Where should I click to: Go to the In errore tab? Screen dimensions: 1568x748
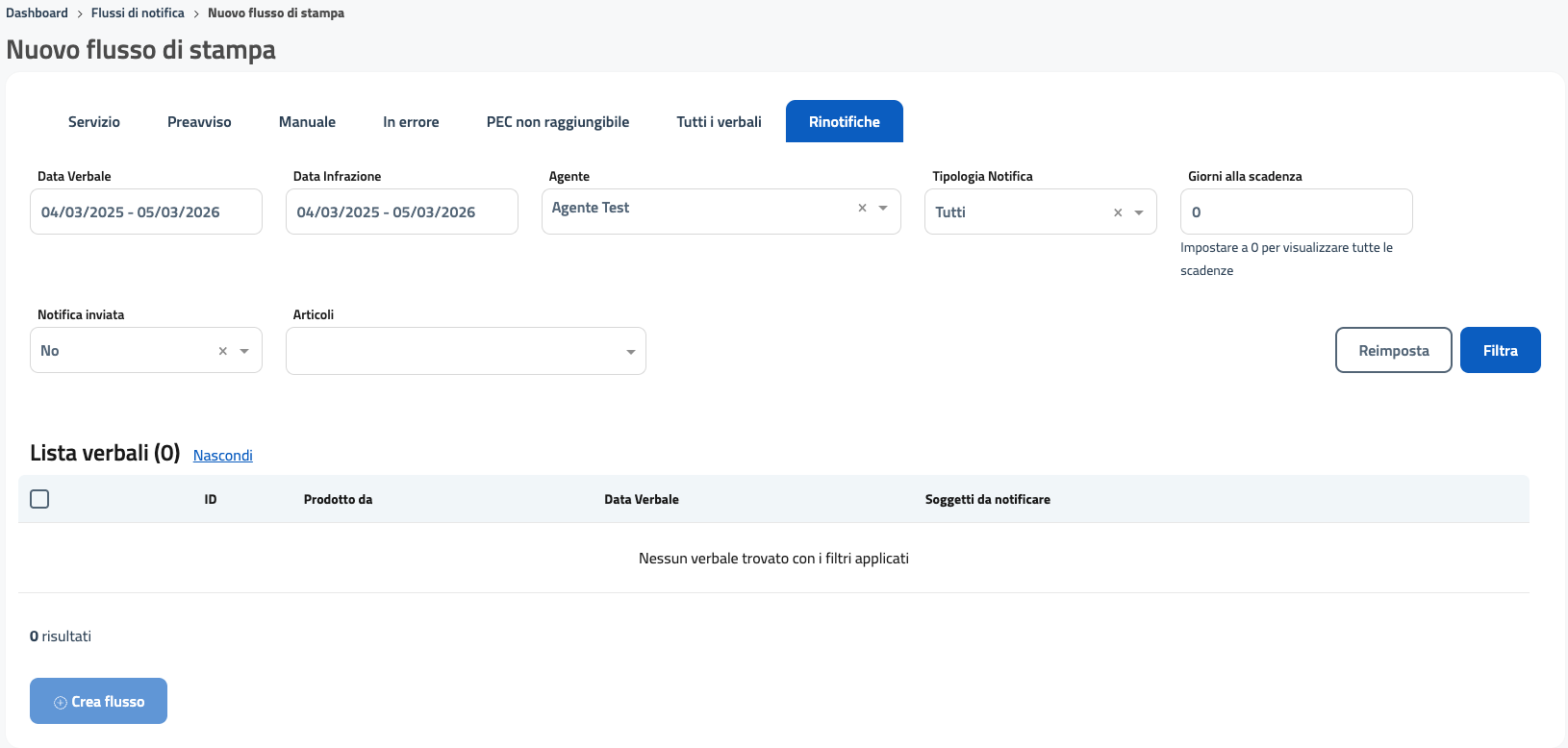(x=411, y=122)
